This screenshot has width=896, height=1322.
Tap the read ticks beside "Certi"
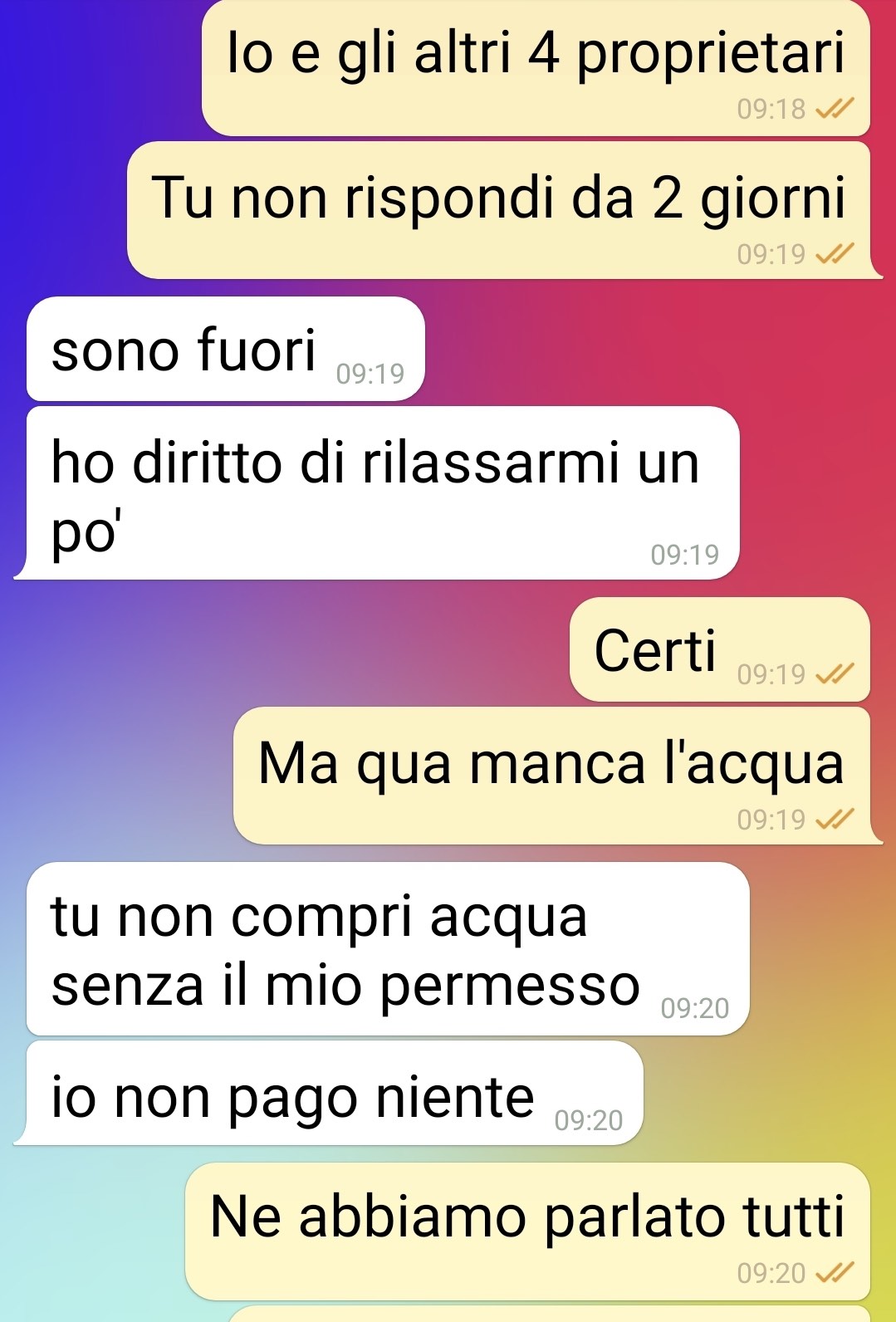(x=835, y=673)
